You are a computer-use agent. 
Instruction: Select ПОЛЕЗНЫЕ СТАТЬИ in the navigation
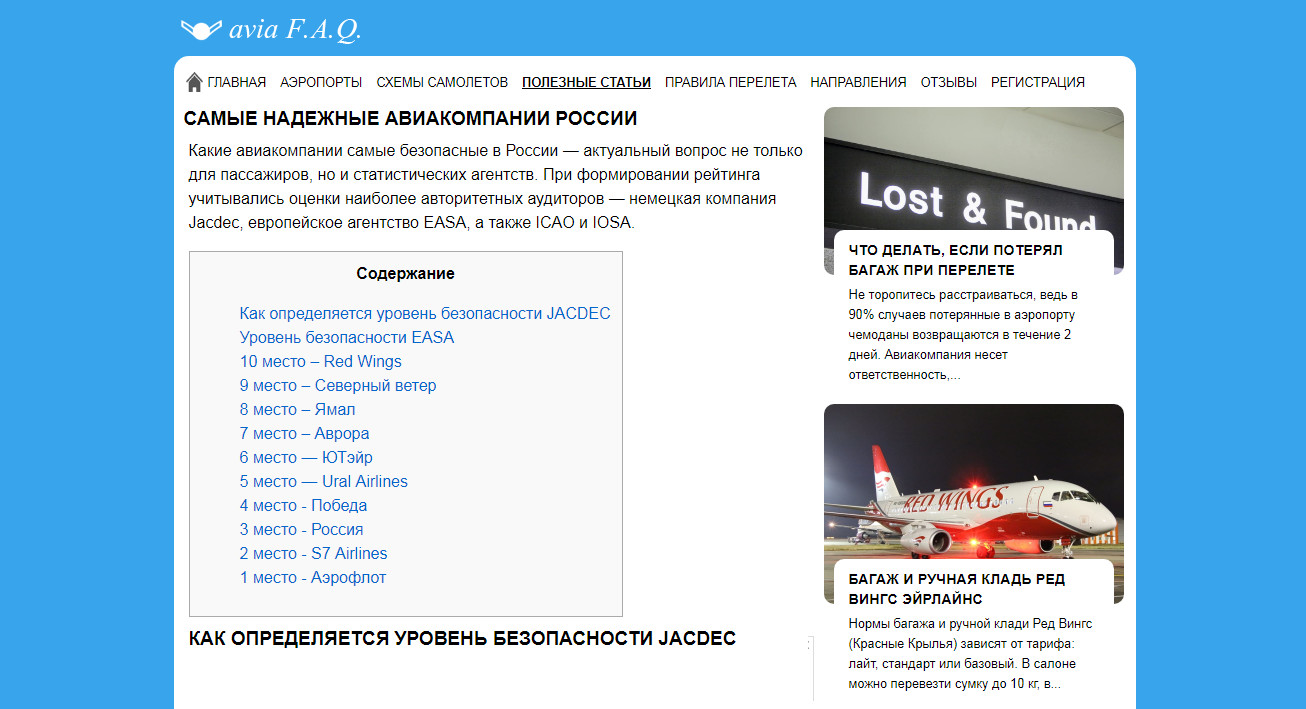pyautogui.click(x=586, y=82)
